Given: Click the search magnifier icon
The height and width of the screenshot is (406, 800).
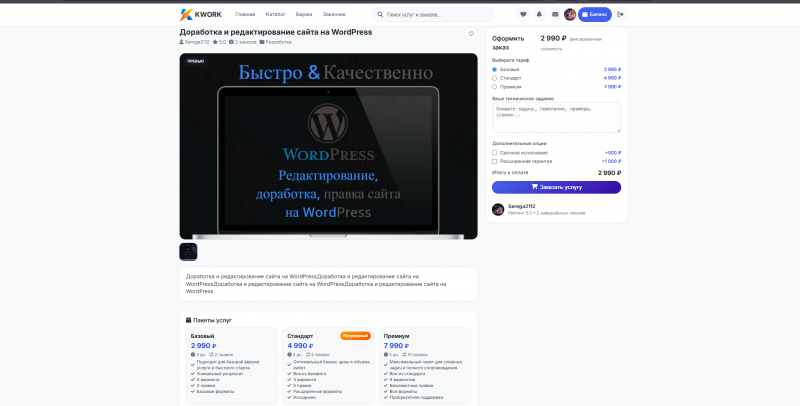Looking at the screenshot, I should coord(380,15).
